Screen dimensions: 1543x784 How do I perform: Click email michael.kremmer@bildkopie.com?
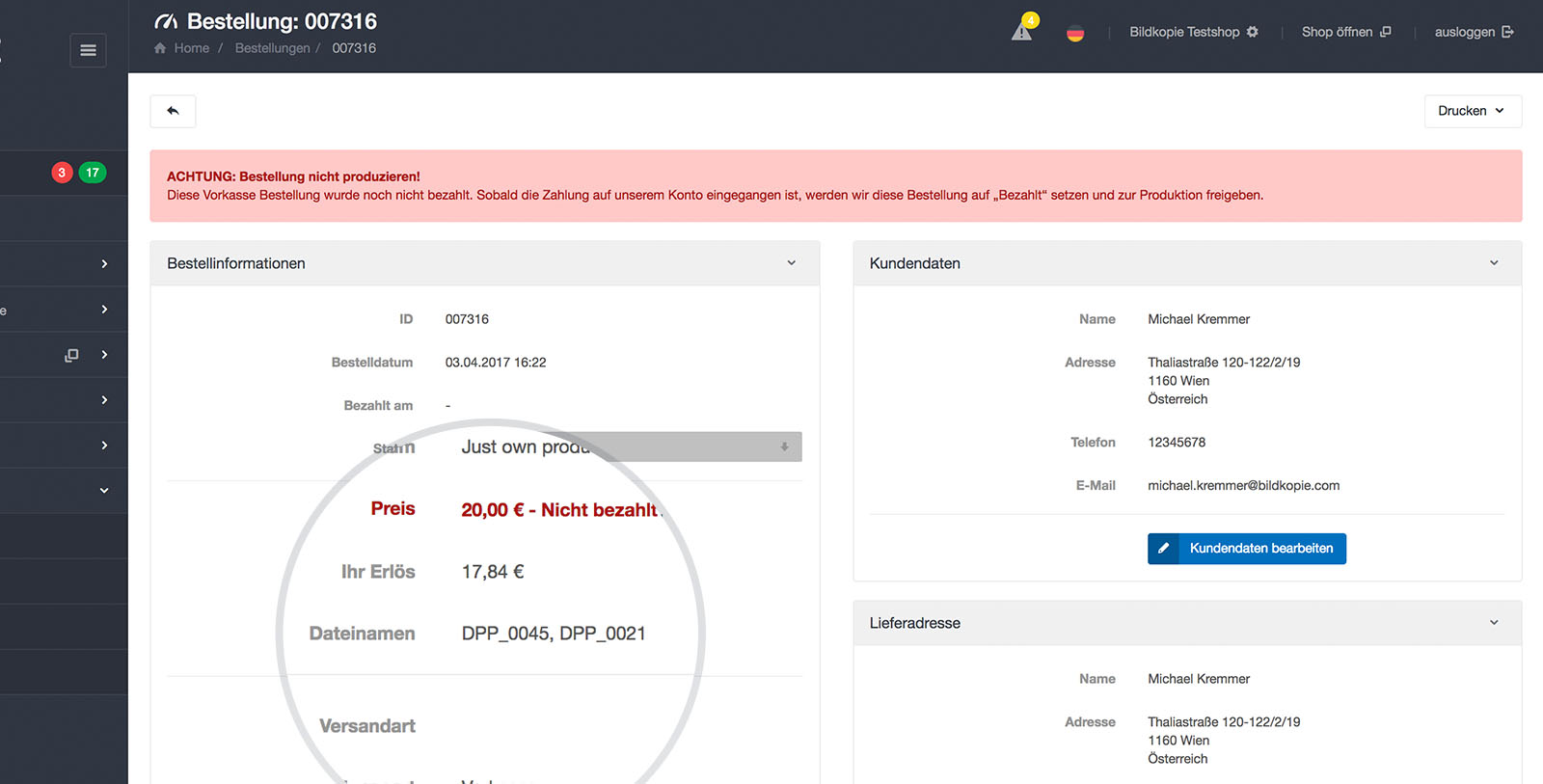point(1243,486)
